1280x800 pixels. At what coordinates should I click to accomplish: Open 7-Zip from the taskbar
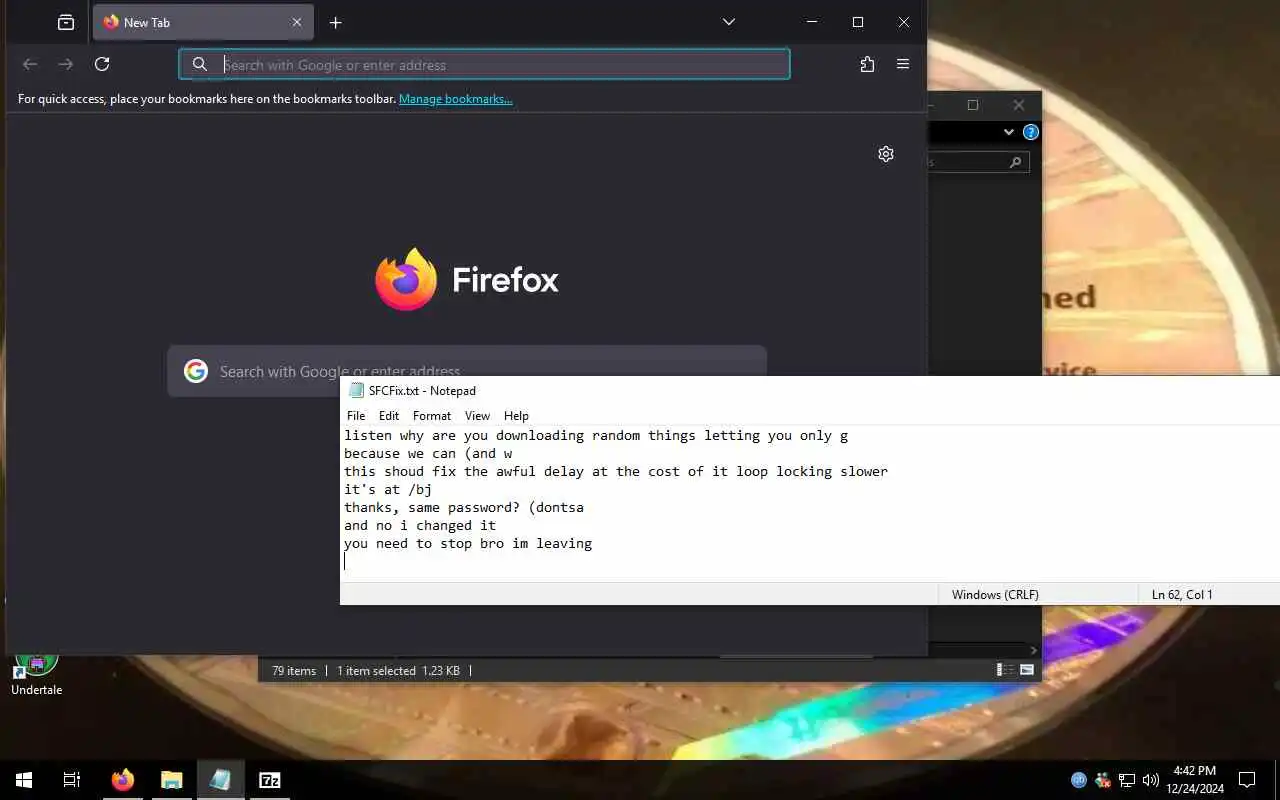[270, 780]
